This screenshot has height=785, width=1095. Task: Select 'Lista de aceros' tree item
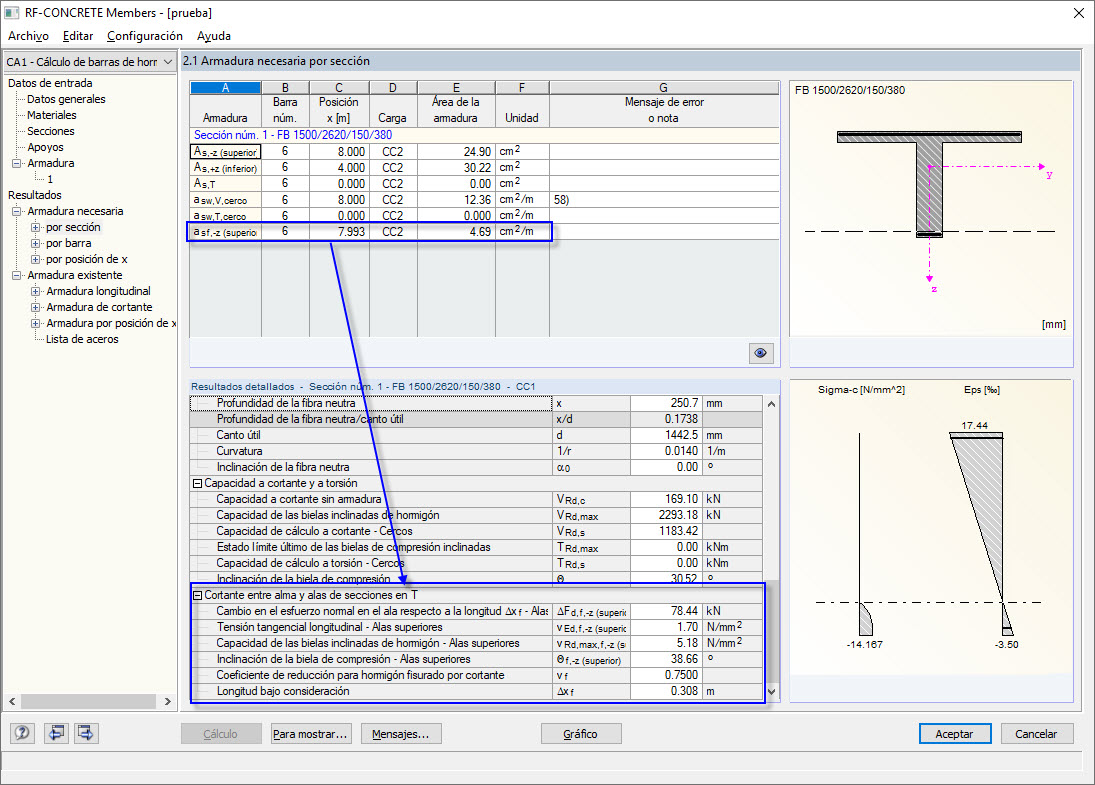82,339
